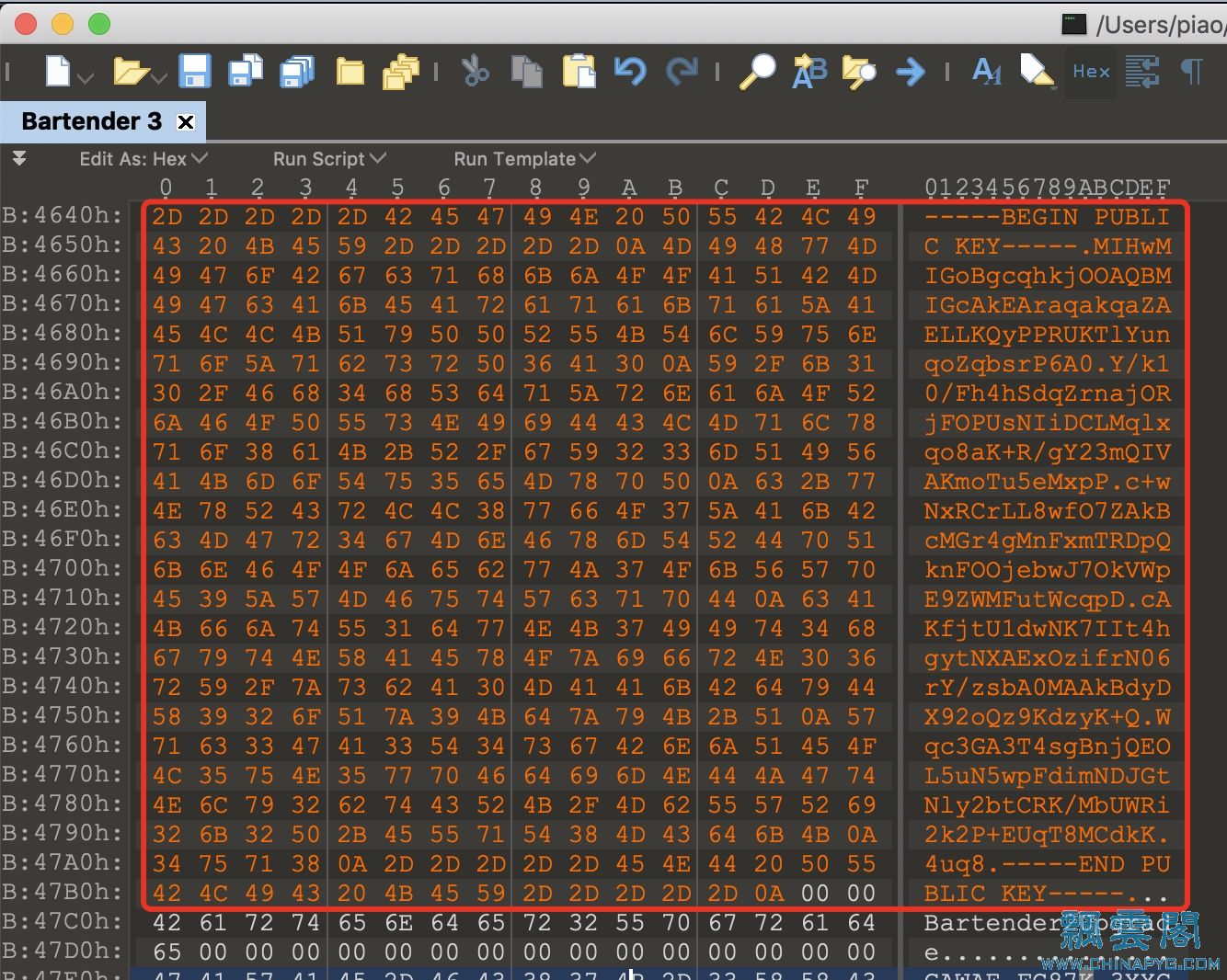Screen dimensions: 1227x980
Task: Save the file with the single floppy disk icon
Action: pos(194,72)
